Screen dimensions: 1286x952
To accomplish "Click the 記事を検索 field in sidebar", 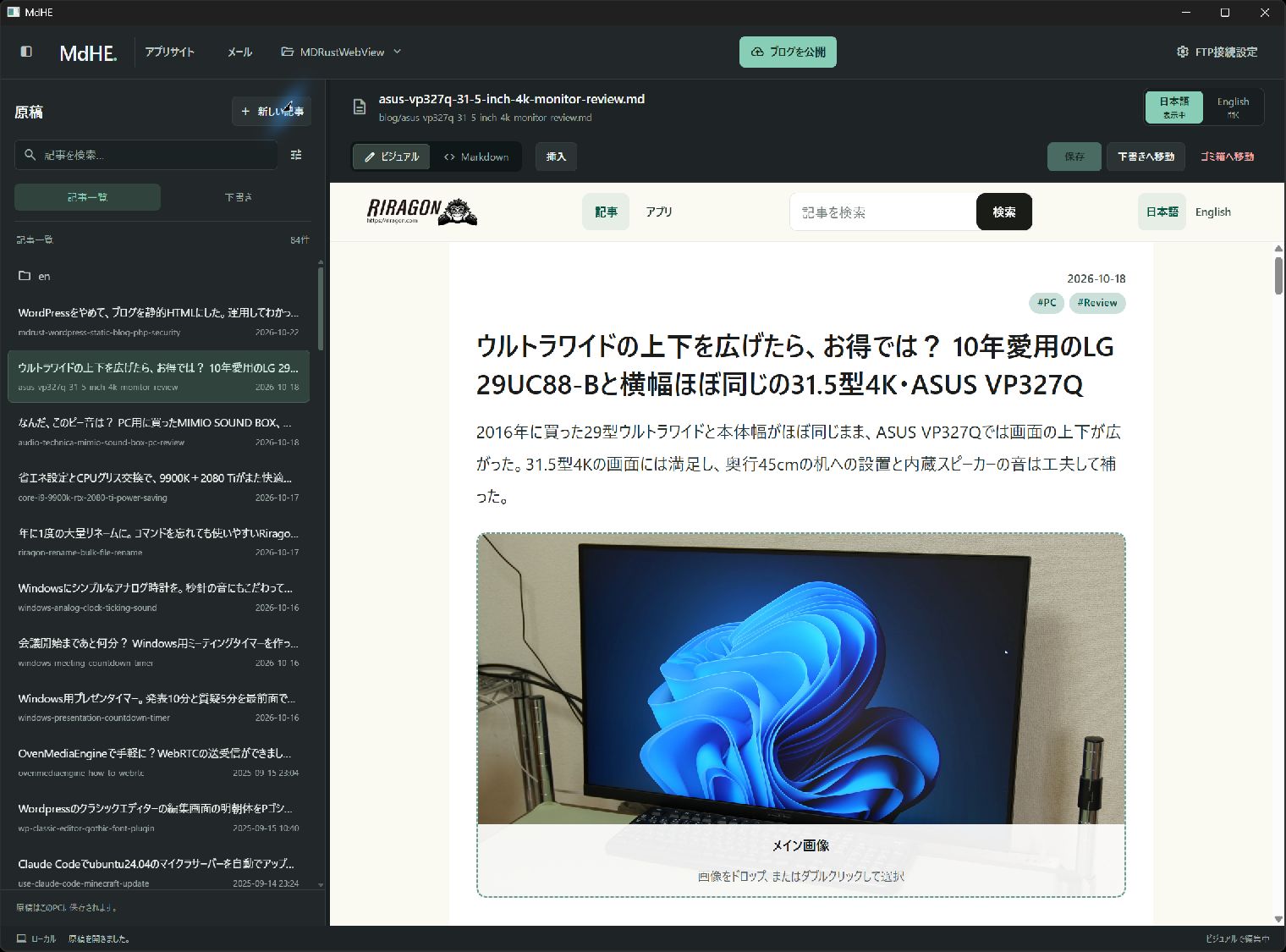I will point(146,155).
